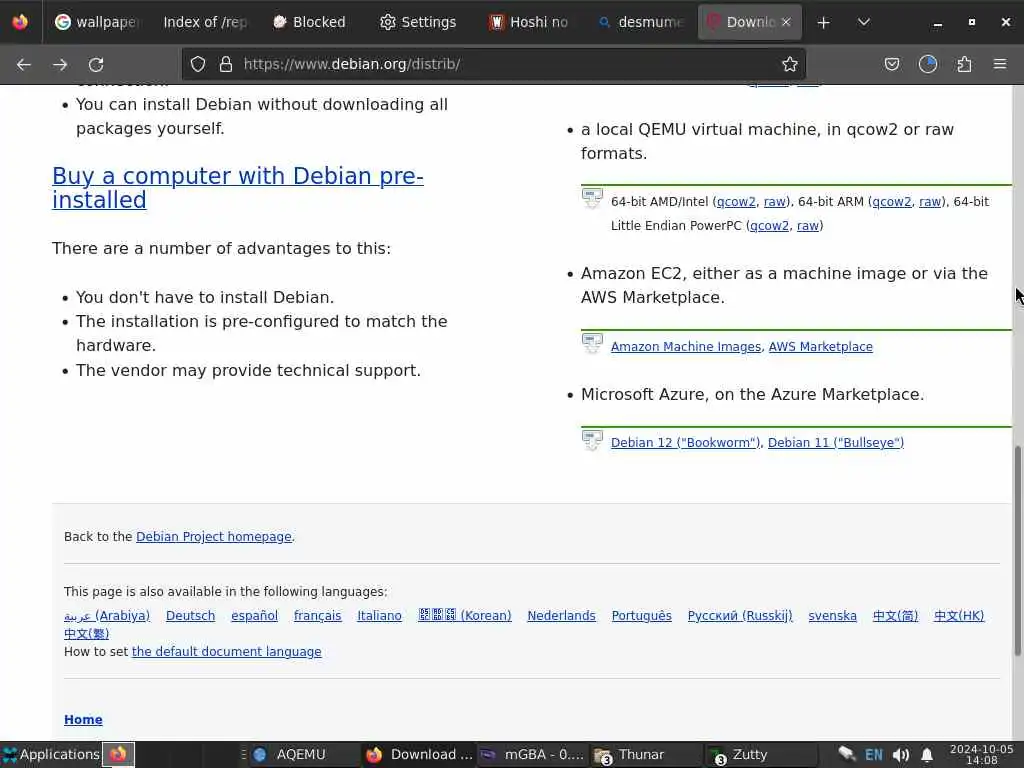Go forward one page
Viewport: 1024px width, 768px height.
60,64
